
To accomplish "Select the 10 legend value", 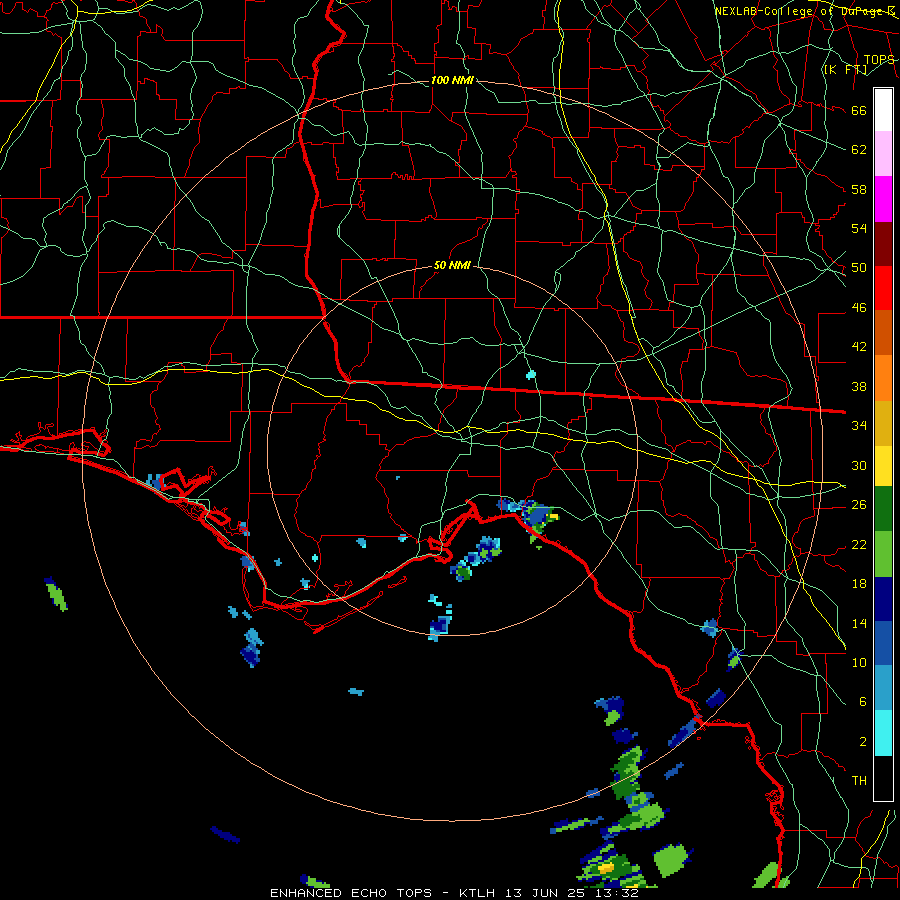I will tap(859, 662).
